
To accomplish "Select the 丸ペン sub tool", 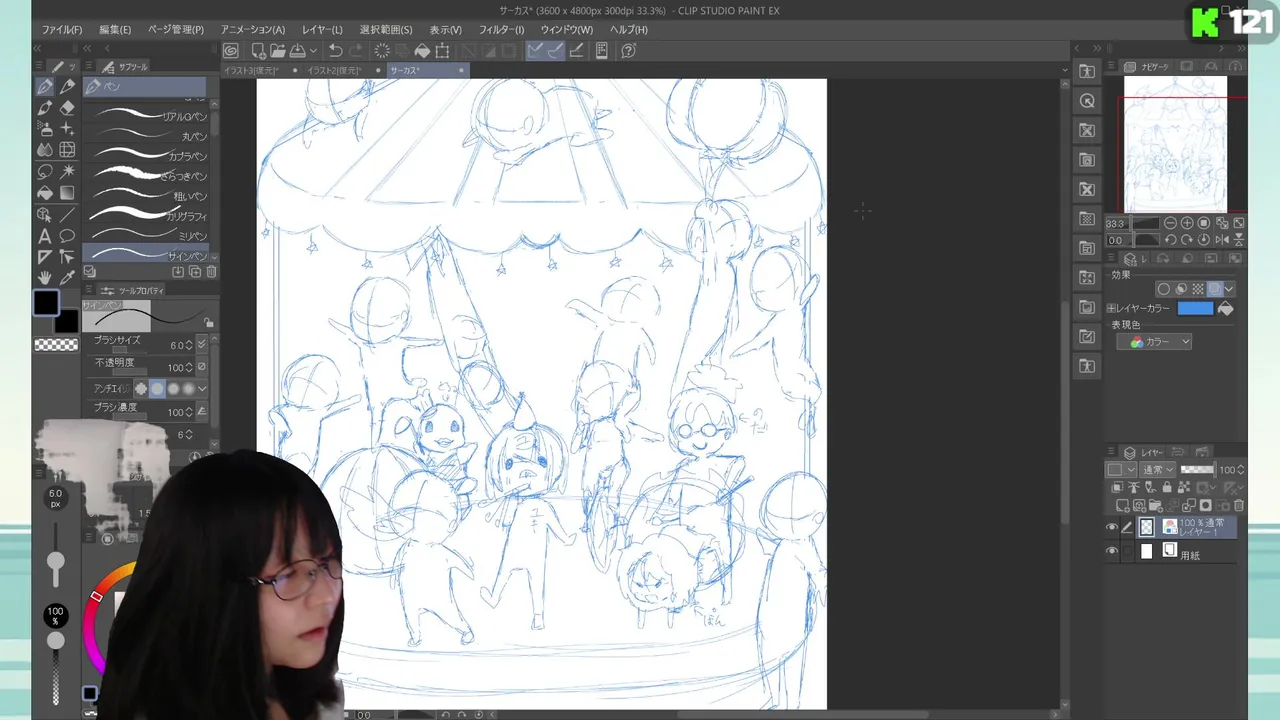I will tap(146, 136).
